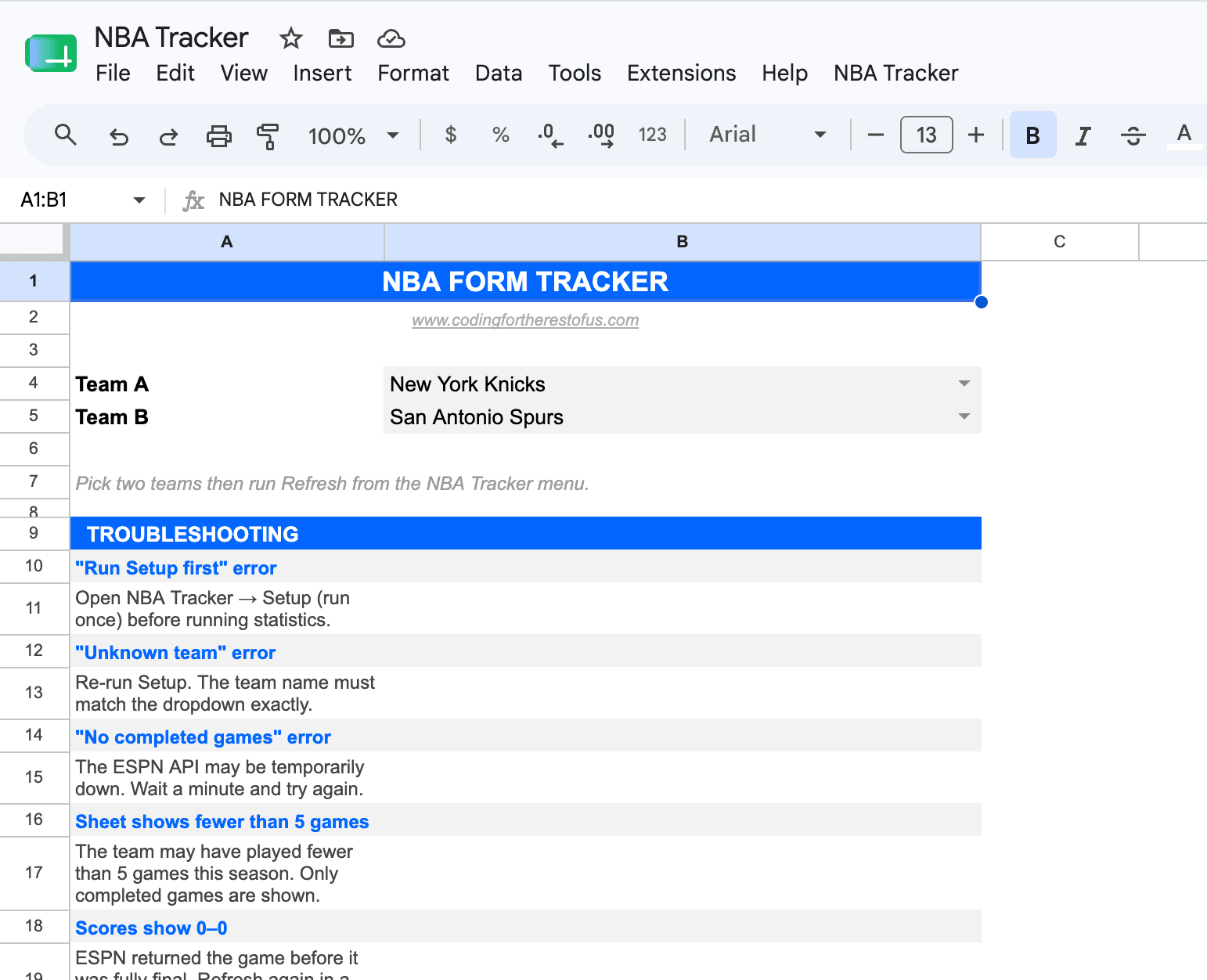Click the "Unknown team" error cell
This screenshot has width=1207, height=980.
click(x=525, y=651)
